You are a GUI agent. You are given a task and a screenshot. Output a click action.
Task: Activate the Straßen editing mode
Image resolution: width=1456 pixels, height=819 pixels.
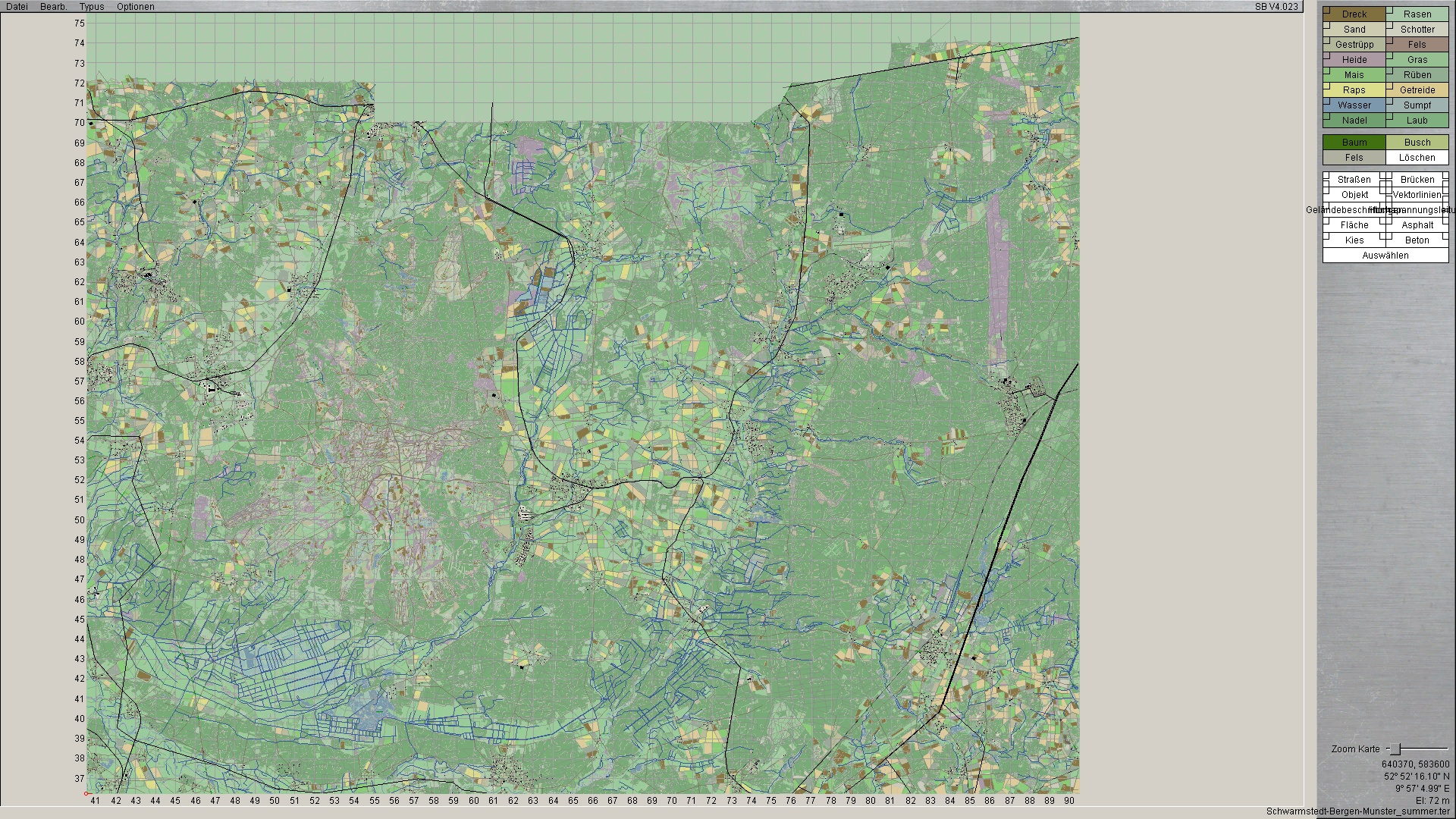[x=1354, y=180]
